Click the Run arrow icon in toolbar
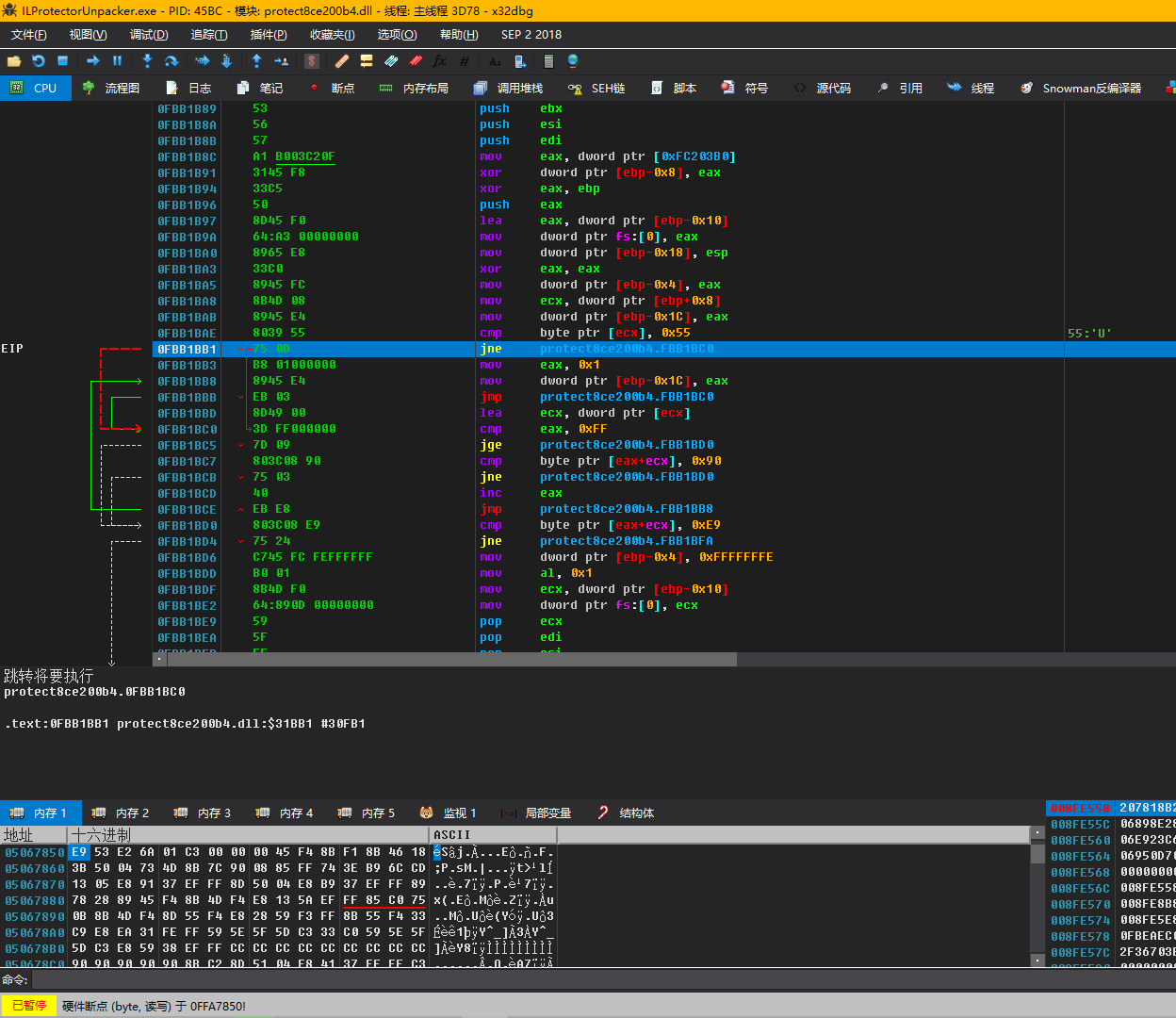 point(92,61)
